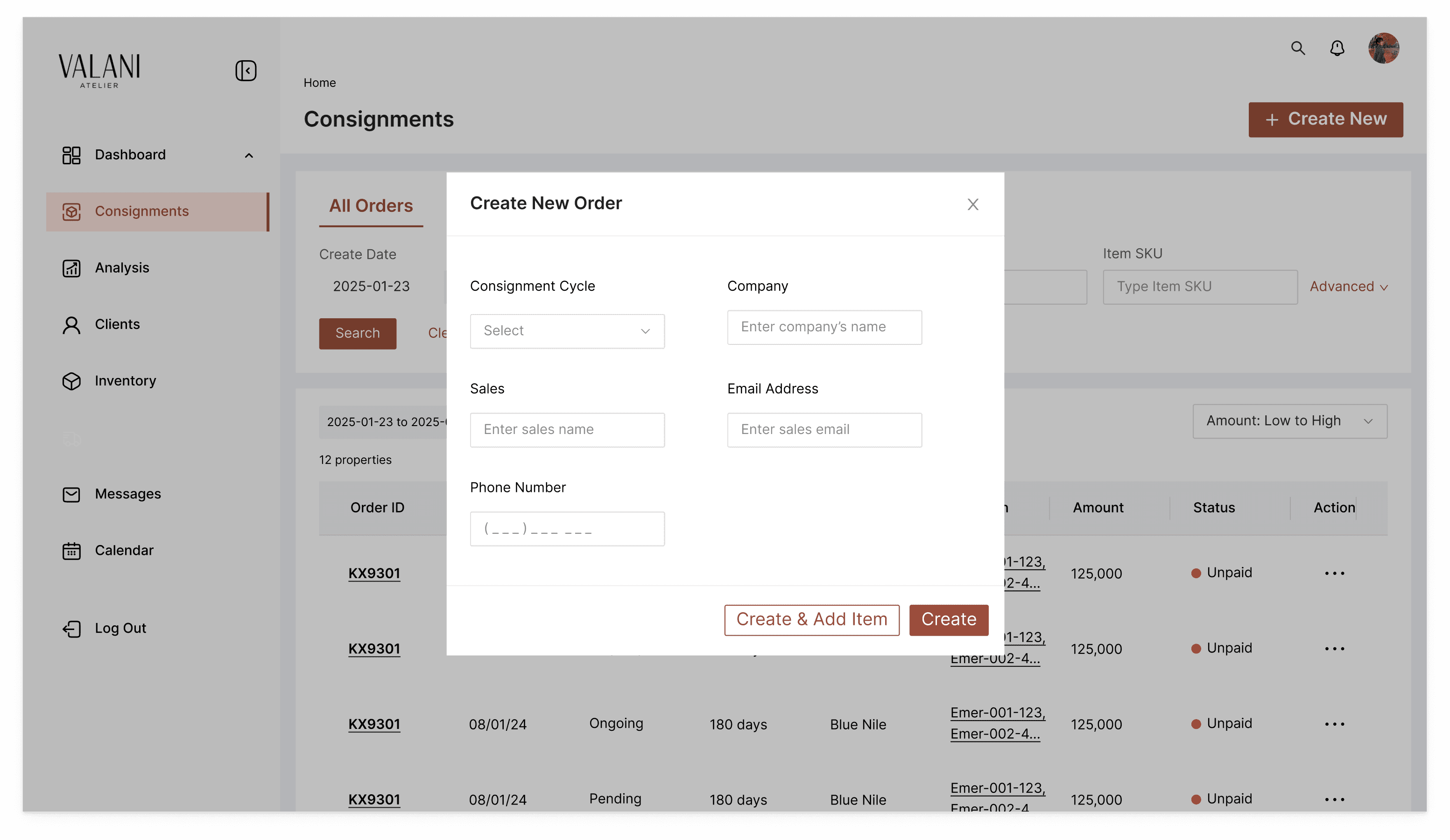The height and width of the screenshot is (840, 1450).
Task: Switch to the All Orders tab
Action: pyautogui.click(x=371, y=206)
